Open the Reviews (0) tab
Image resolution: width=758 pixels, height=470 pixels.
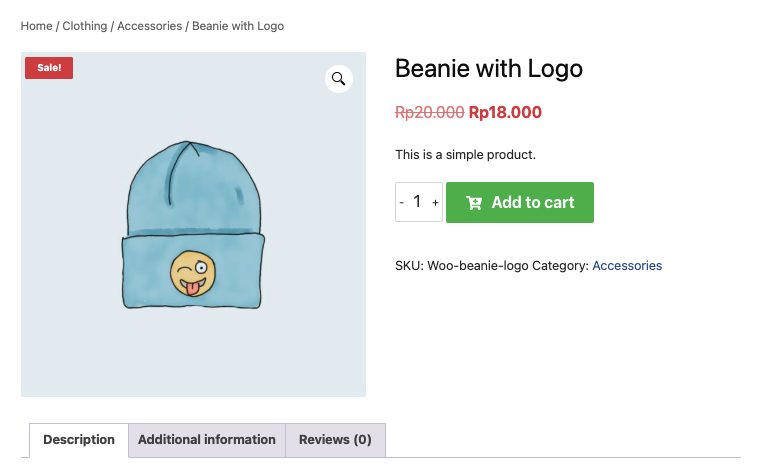(x=335, y=440)
